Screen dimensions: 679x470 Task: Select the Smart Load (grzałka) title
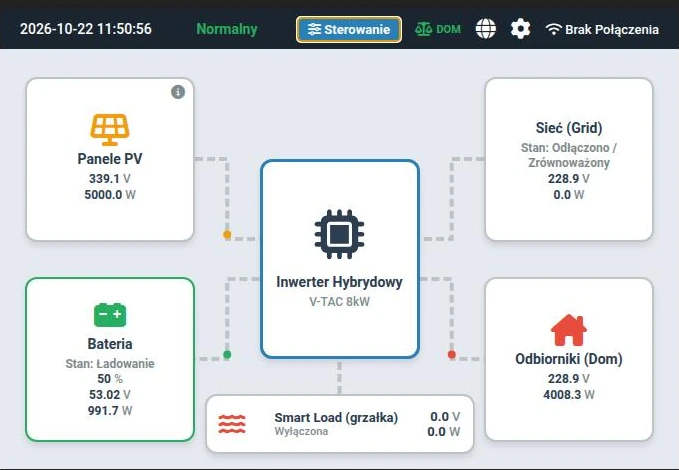(x=336, y=418)
